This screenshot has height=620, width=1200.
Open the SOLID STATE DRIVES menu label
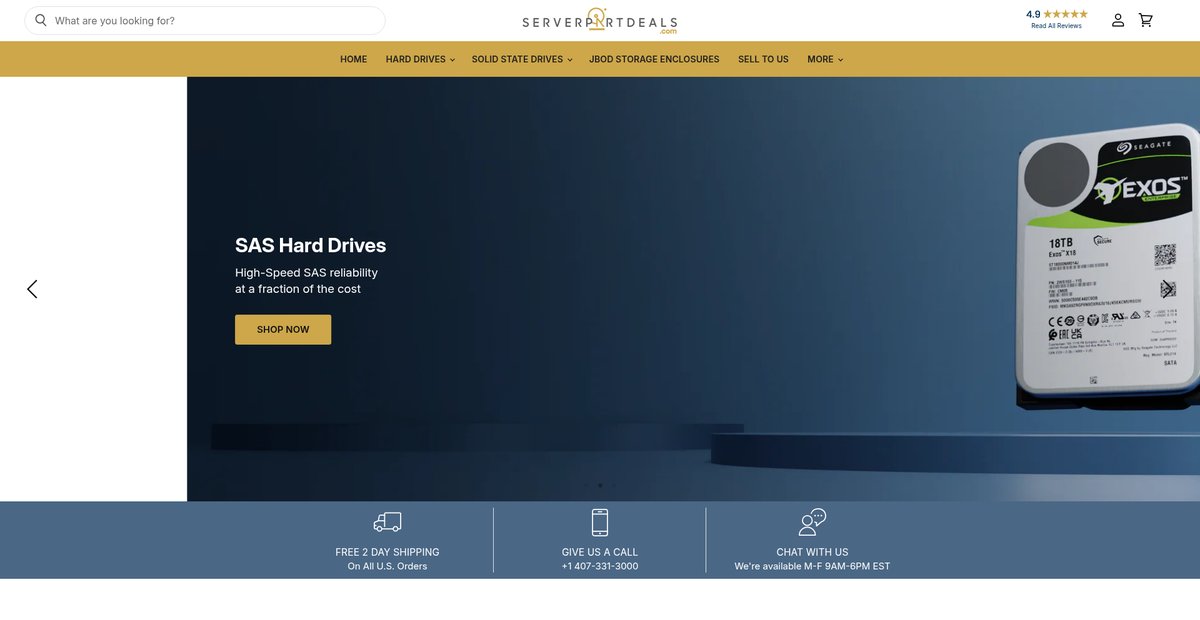517,59
